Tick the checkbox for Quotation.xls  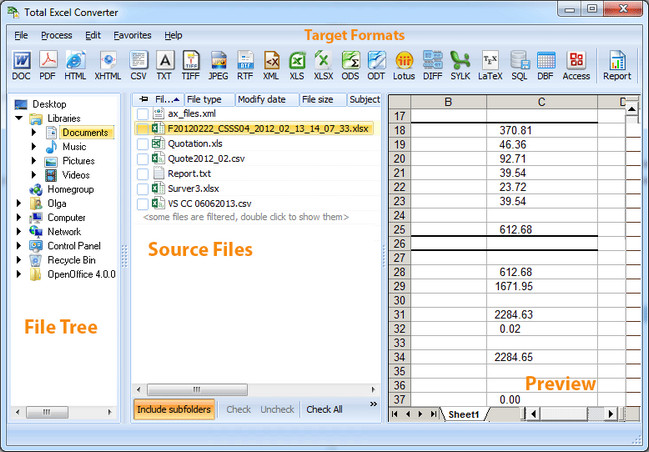click(x=143, y=144)
